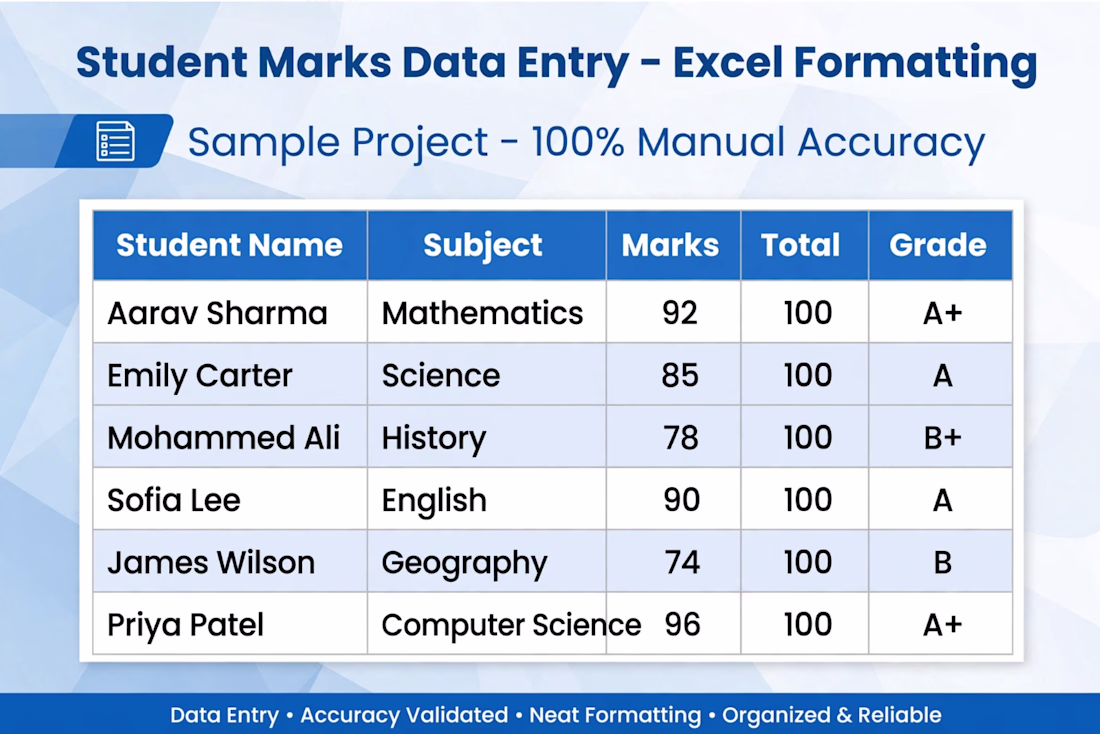
Task: Click the B+ grade cell
Action: click(x=940, y=436)
